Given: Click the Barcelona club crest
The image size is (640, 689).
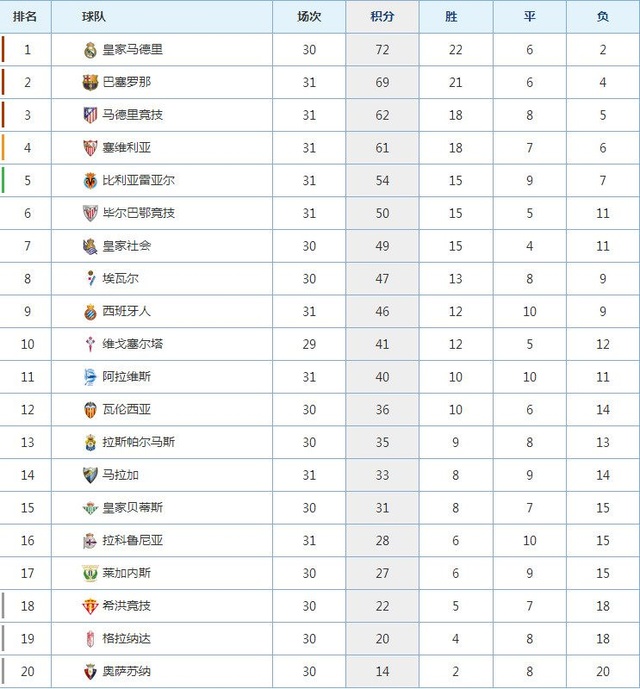Looking at the screenshot, I should point(90,82).
